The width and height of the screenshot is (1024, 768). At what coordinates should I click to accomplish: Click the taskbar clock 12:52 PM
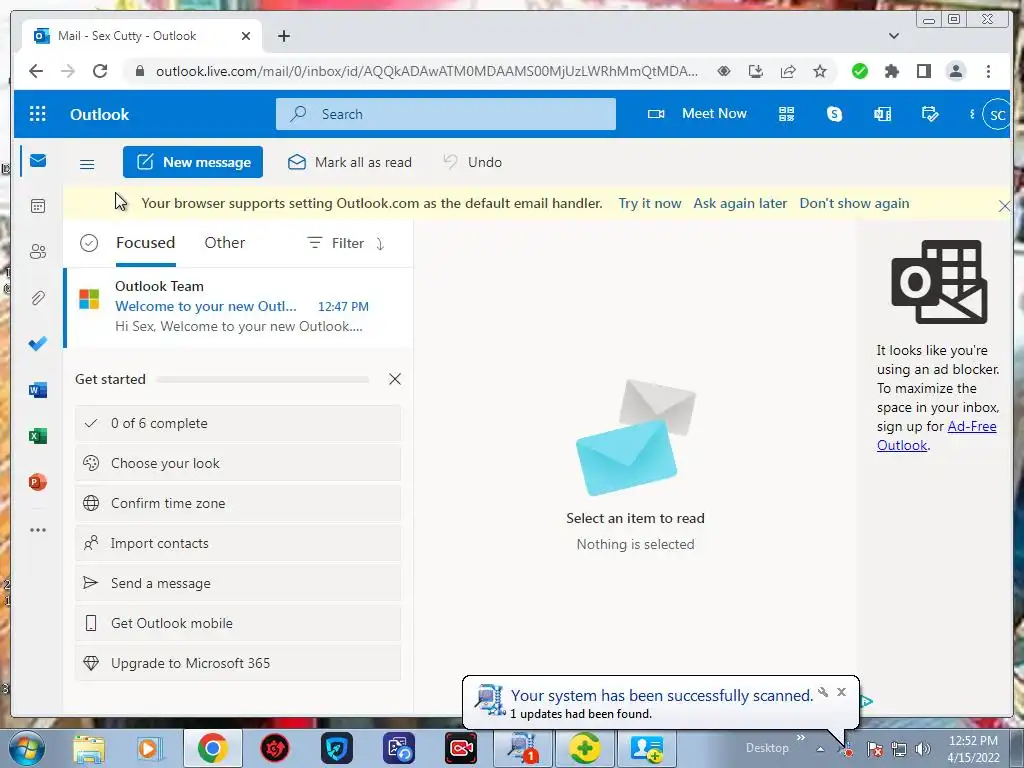(973, 741)
